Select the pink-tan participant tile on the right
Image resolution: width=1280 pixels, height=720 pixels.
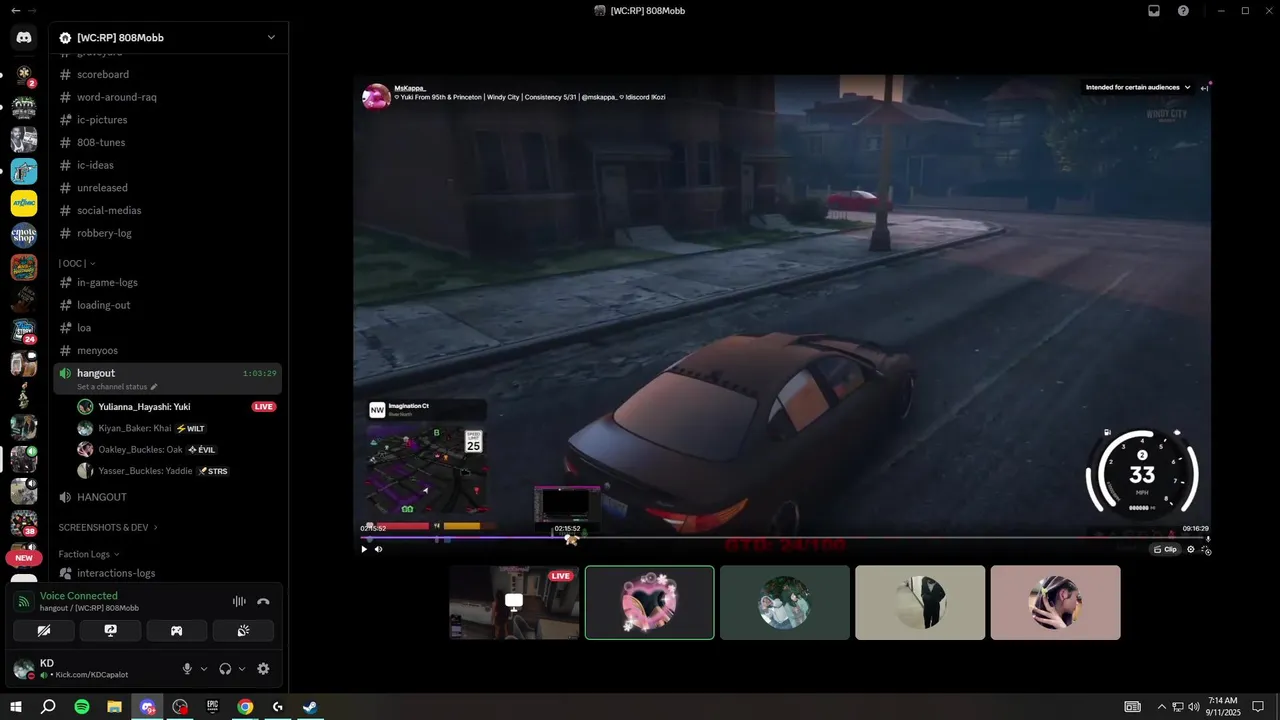(1055, 603)
